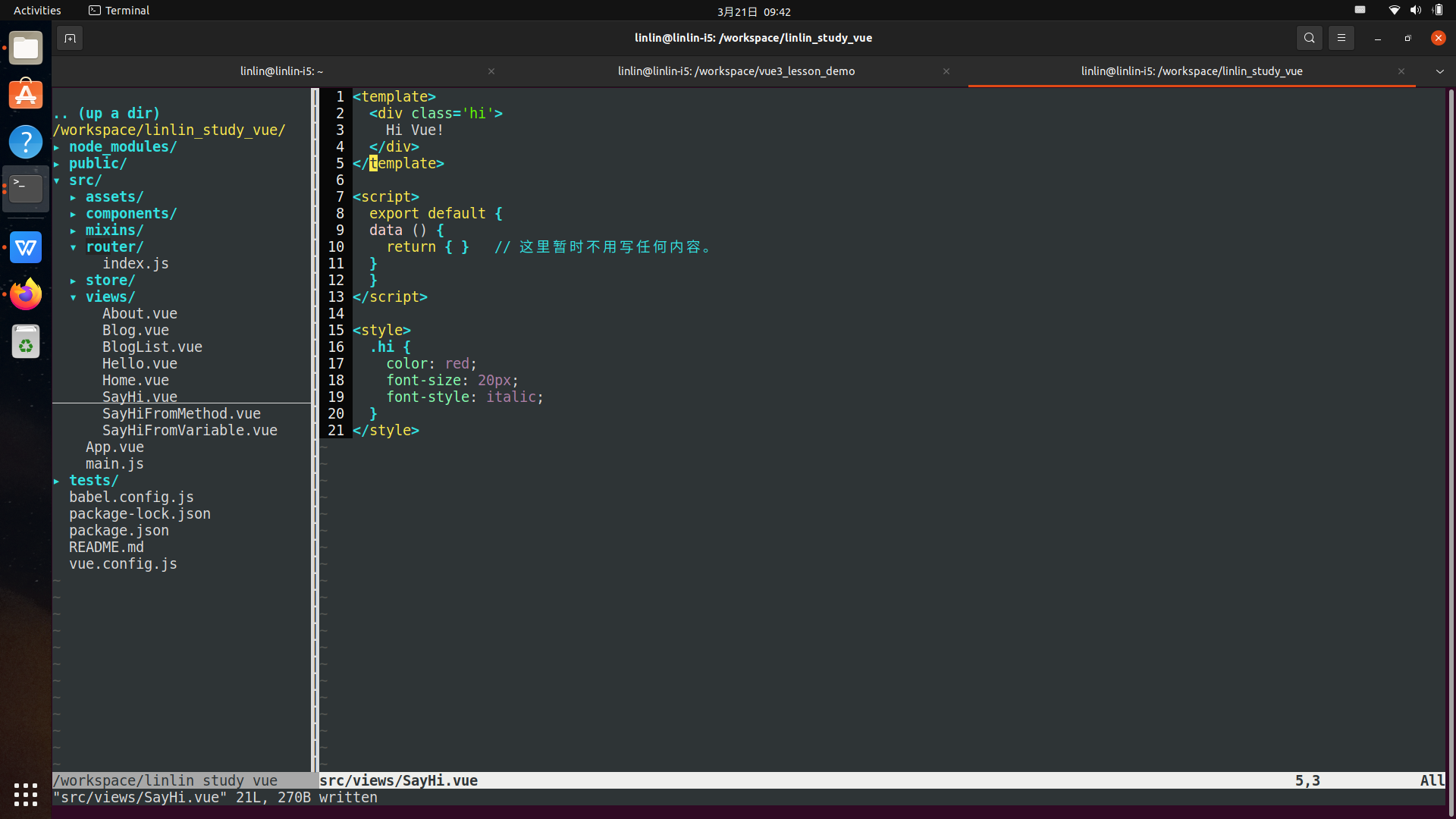Open the Help icon in the dock
The height and width of the screenshot is (819, 1456).
pyautogui.click(x=26, y=142)
